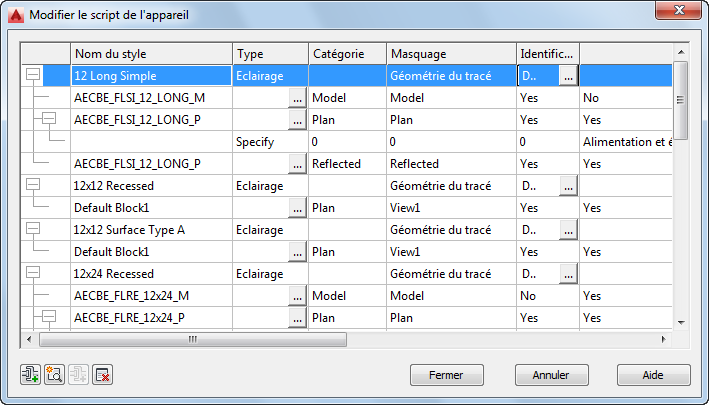Click the add device style icon
Viewport: 709px width, 405px height.
coord(30,375)
